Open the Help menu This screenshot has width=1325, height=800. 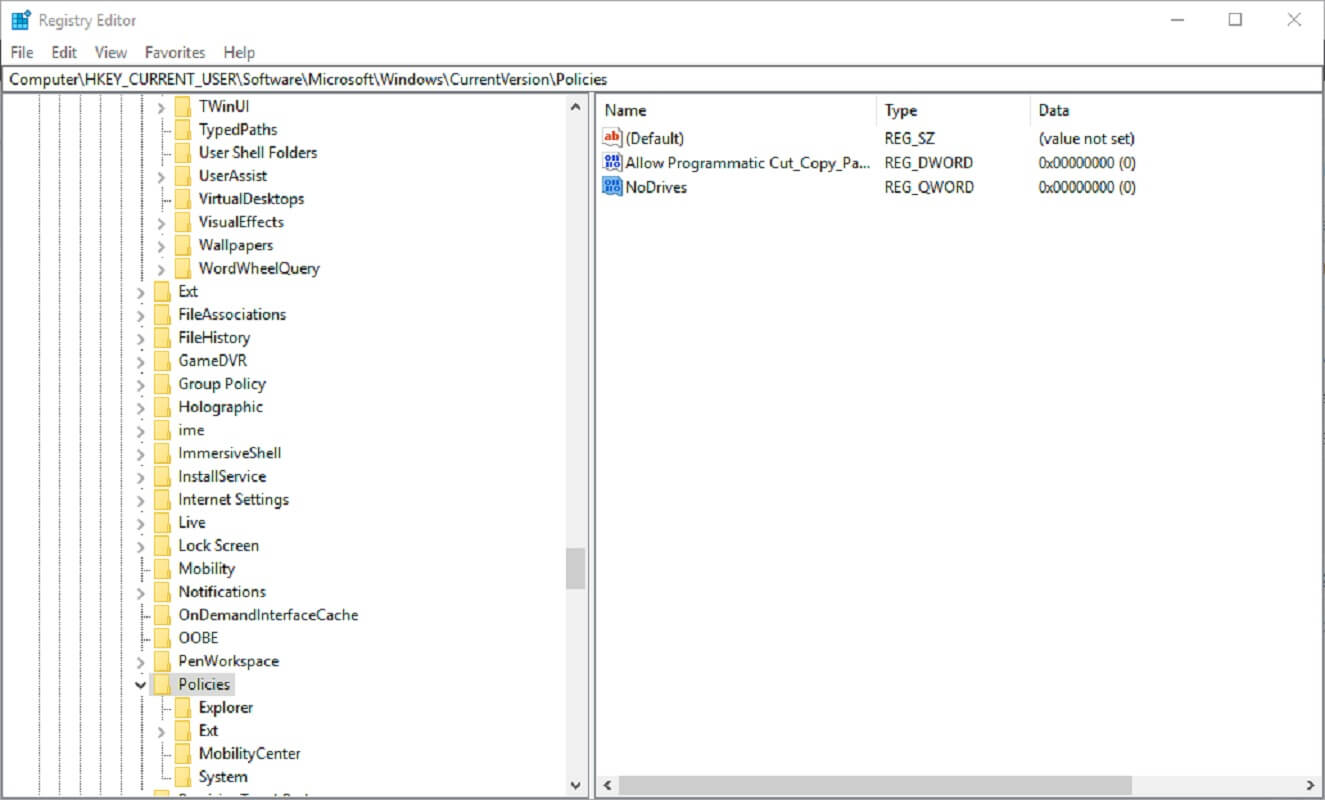coord(239,52)
